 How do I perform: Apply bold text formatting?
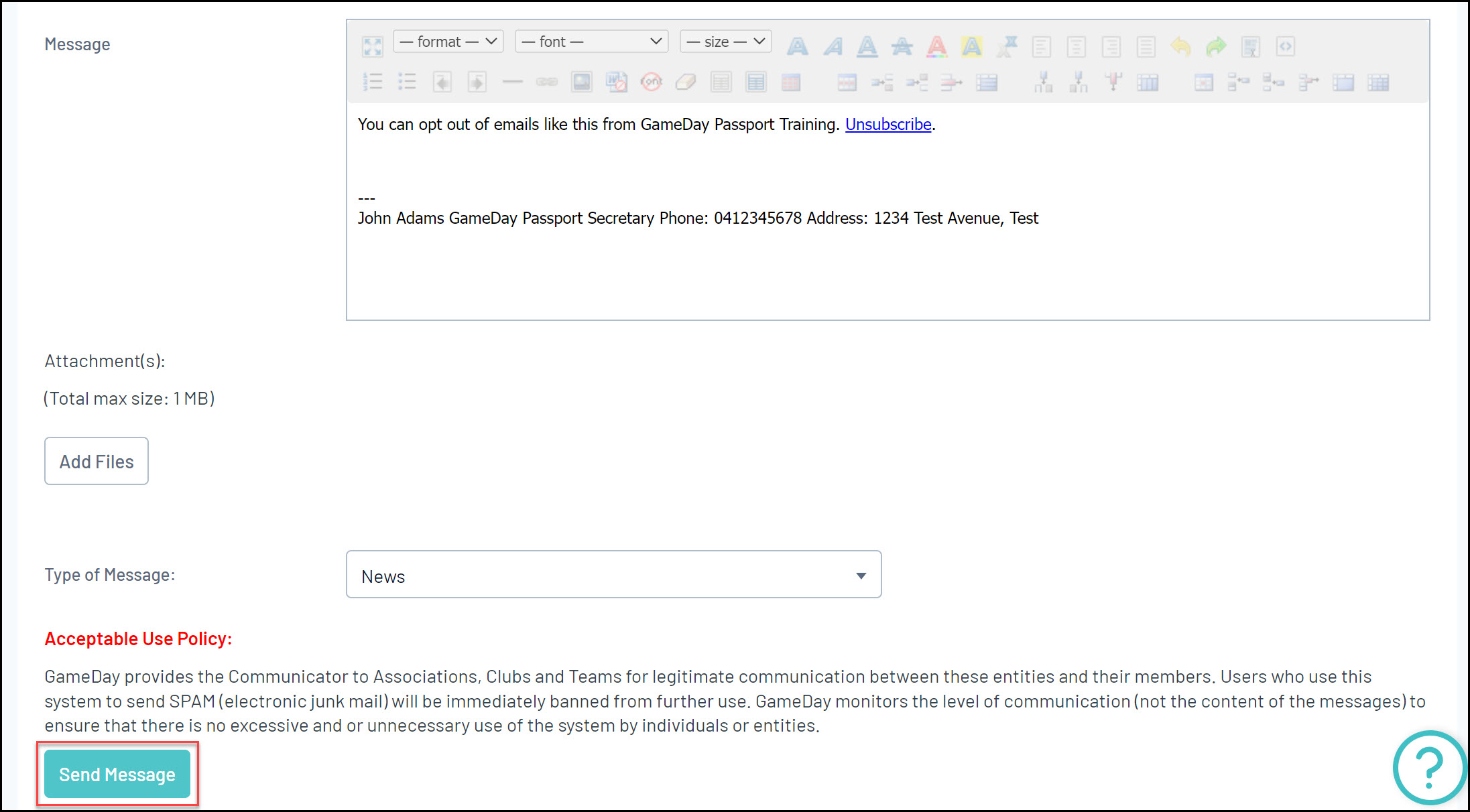pyautogui.click(x=797, y=46)
